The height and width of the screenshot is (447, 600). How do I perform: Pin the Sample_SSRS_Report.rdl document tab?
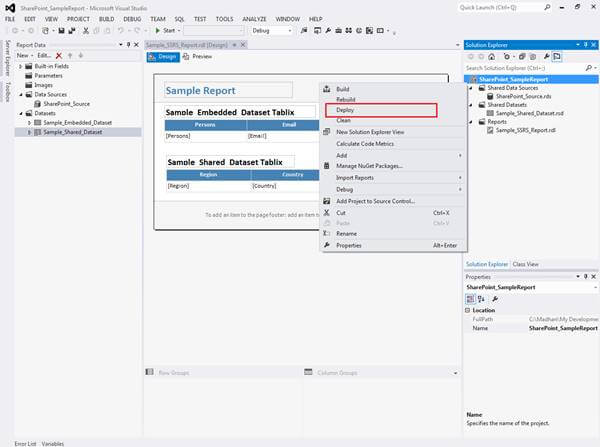point(235,45)
